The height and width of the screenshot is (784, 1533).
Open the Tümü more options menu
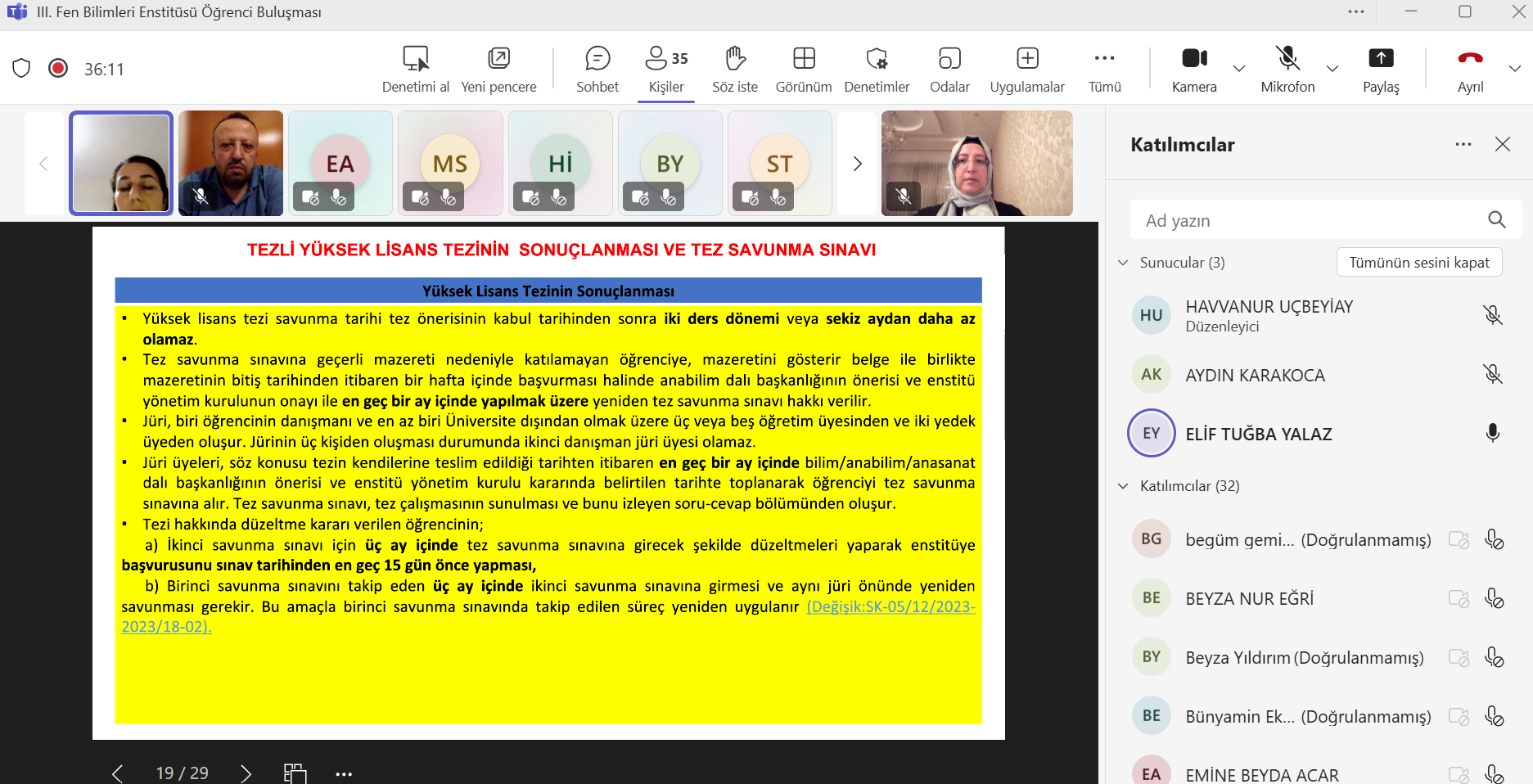tap(1104, 69)
